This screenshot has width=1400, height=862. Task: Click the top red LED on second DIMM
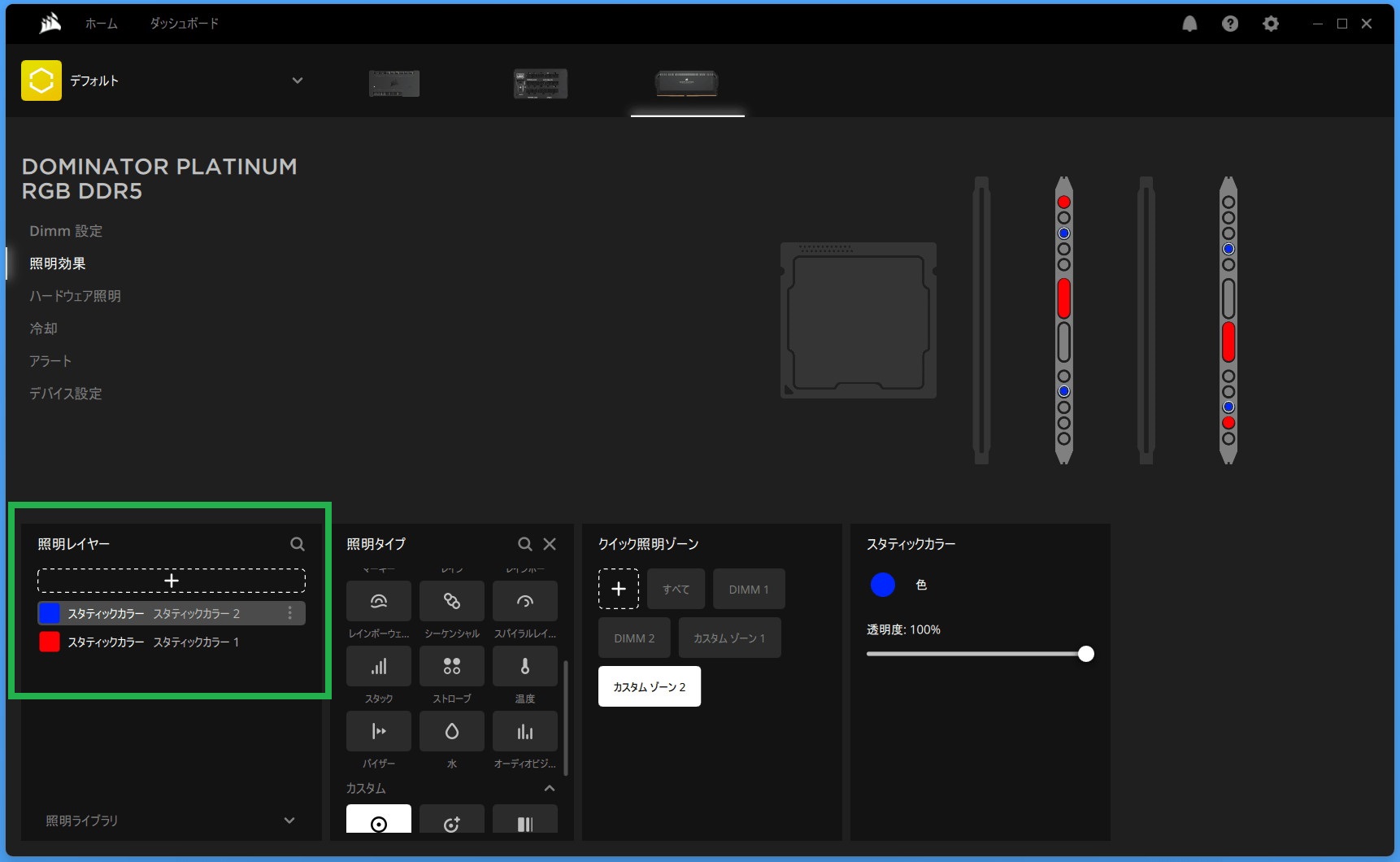pos(1063,202)
